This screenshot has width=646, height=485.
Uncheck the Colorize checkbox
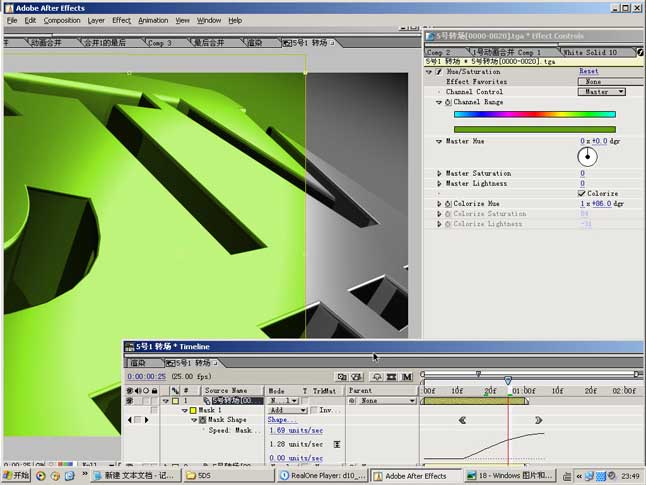click(x=581, y=193)
